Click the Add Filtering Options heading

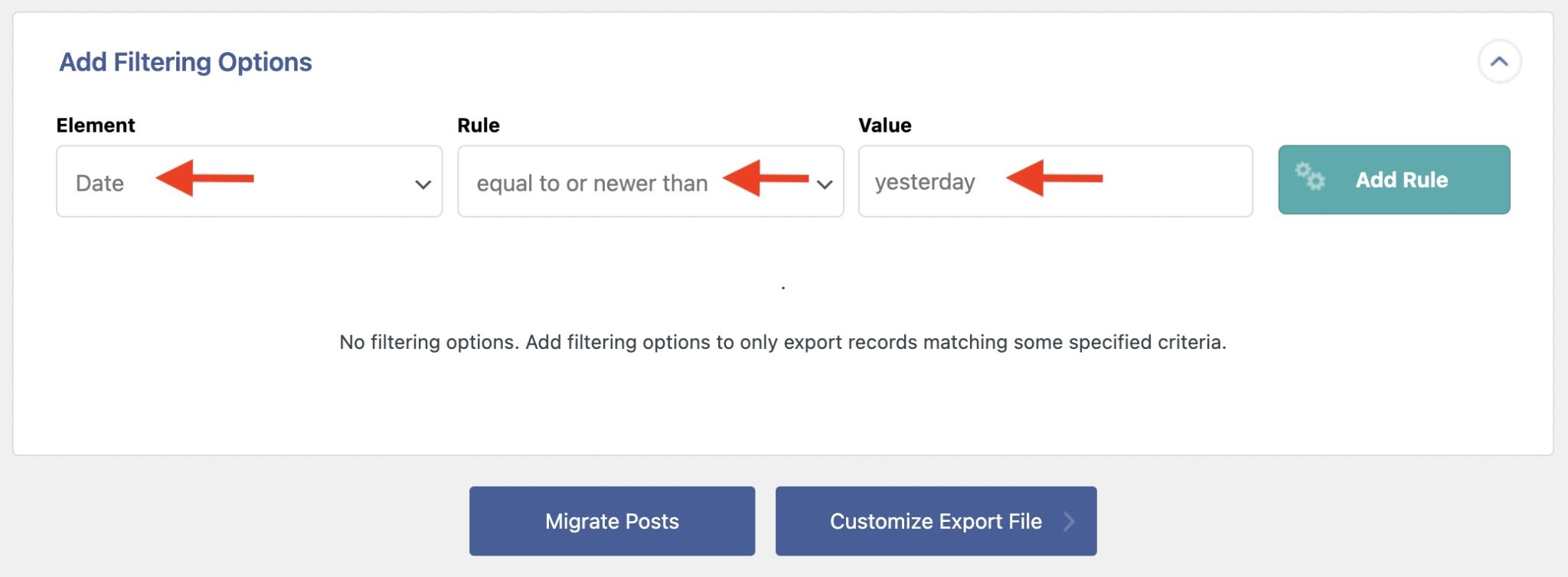pos(184,61)
